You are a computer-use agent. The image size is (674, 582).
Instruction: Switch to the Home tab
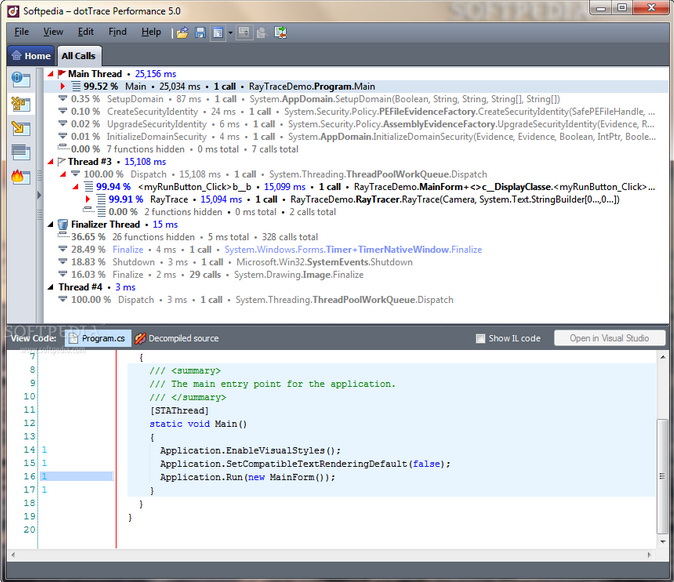tap(31, 56)
